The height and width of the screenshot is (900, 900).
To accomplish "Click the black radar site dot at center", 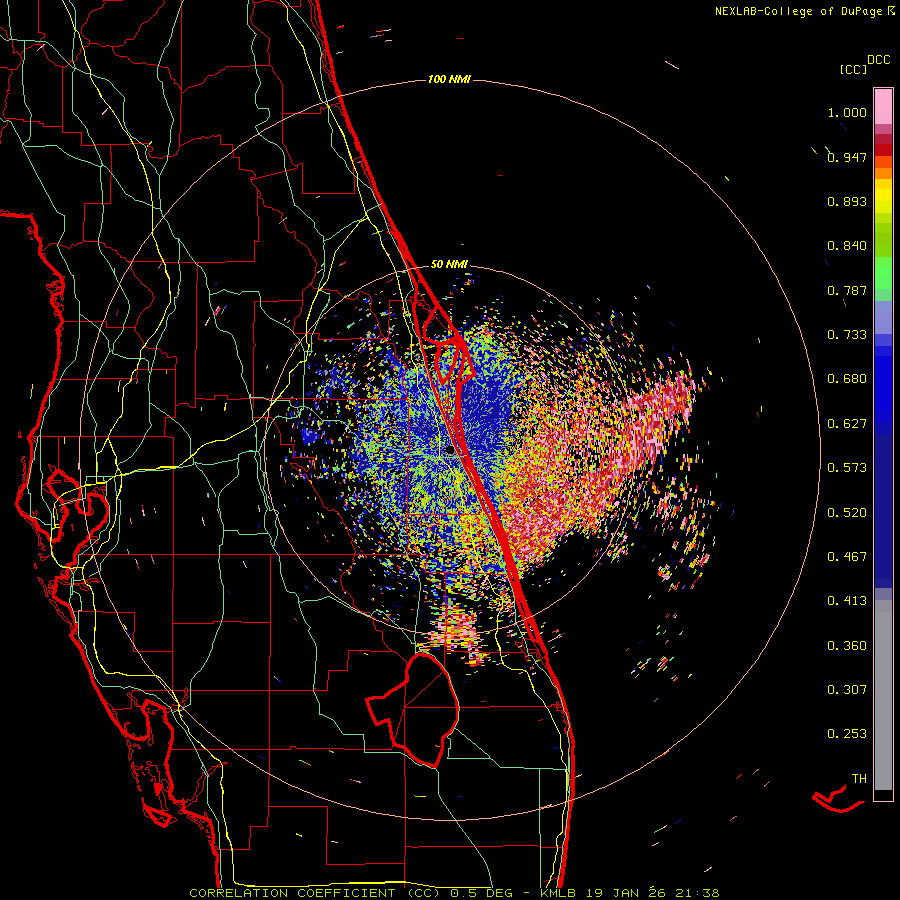I will (449, 451).
